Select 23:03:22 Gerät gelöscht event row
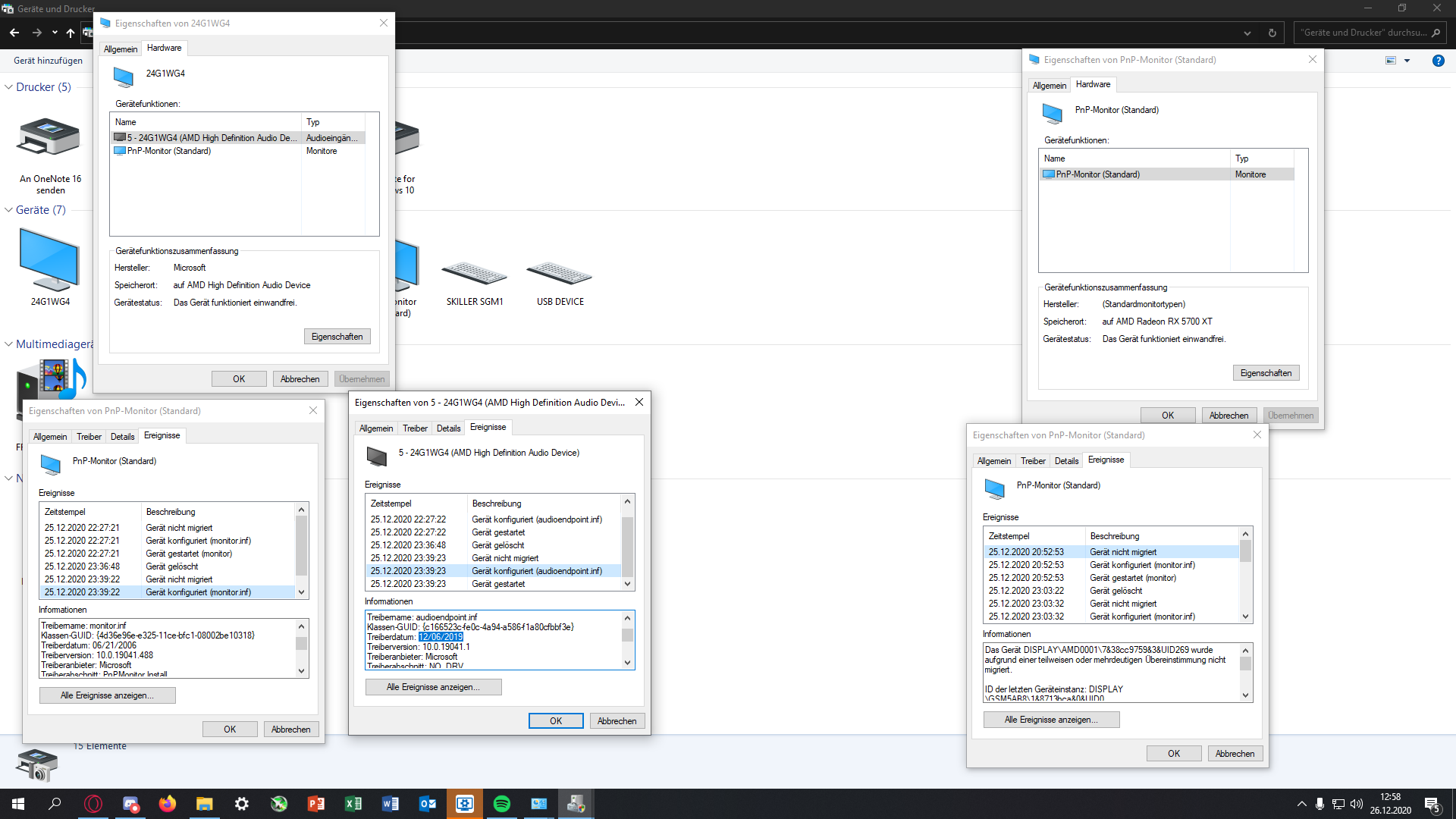Viewport: 1456px width, 819px height. [x=1112, y=591]
